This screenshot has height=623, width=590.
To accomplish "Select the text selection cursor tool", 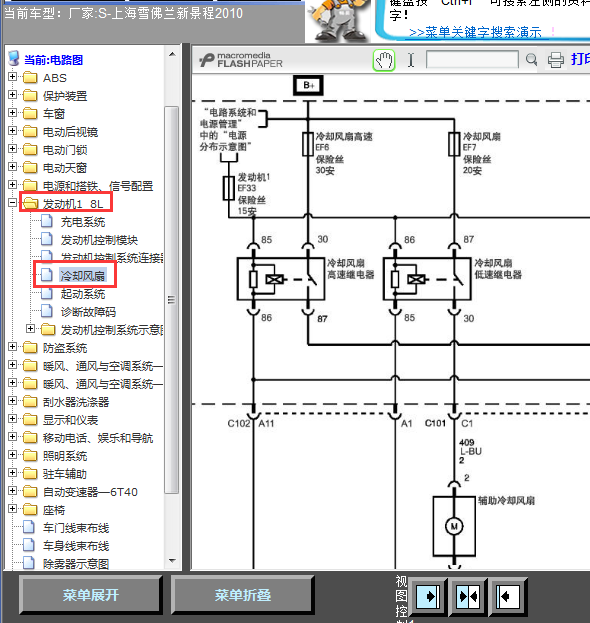I will (x=411, y=60).
